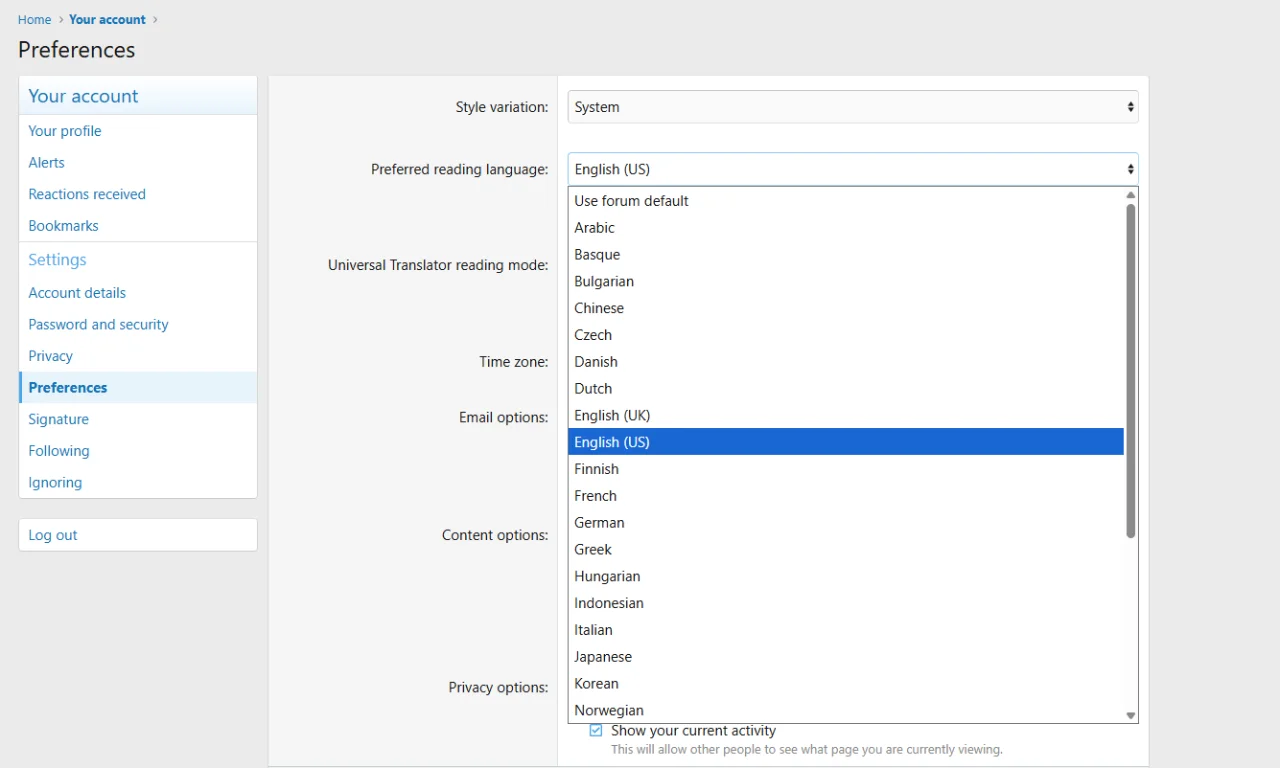Open the Style variation dropdown
The image size is (1280, 768).
(x=853, y=107)
